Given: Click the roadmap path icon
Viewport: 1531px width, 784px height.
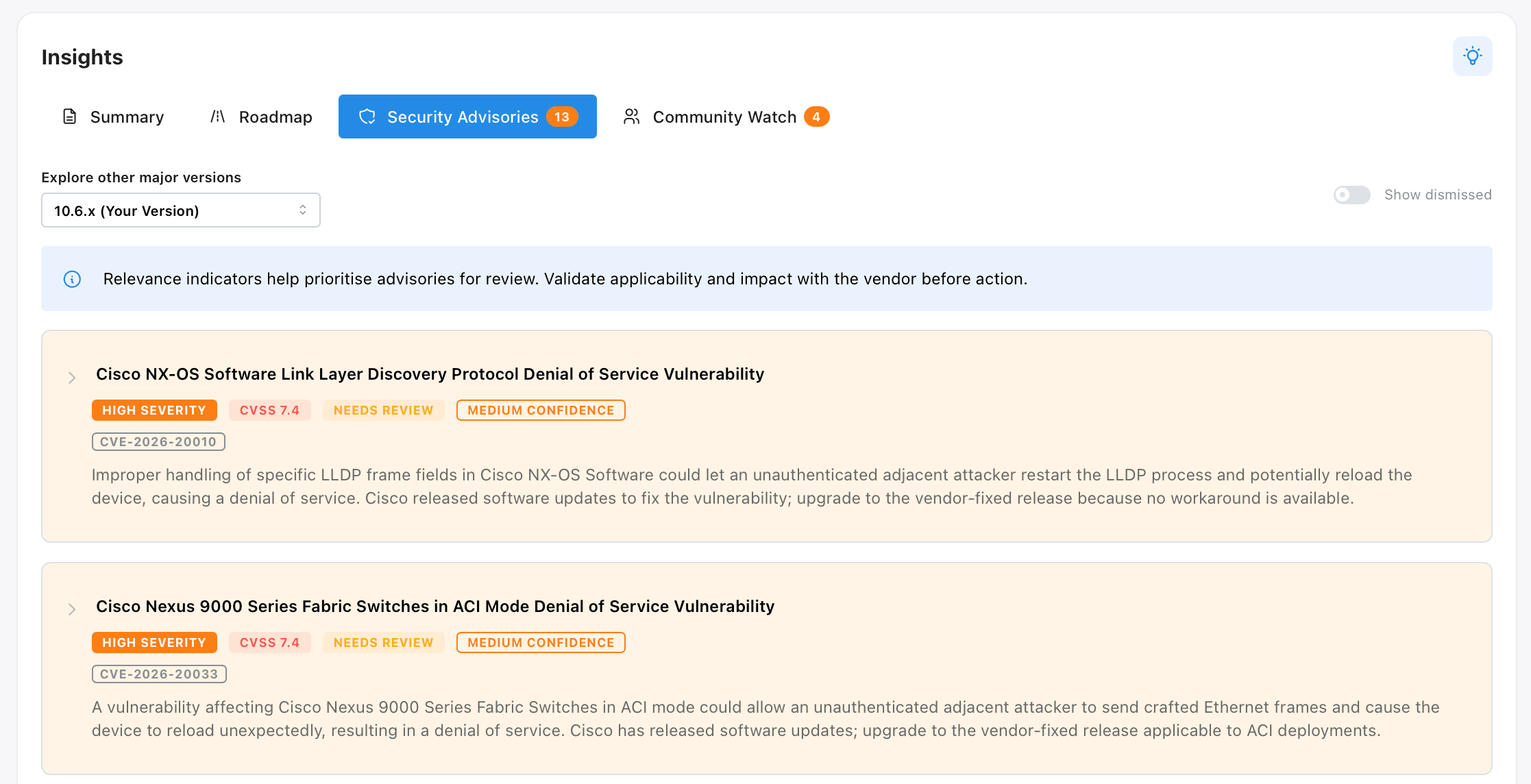Looking at the screenshot, I should click(217, 117).
